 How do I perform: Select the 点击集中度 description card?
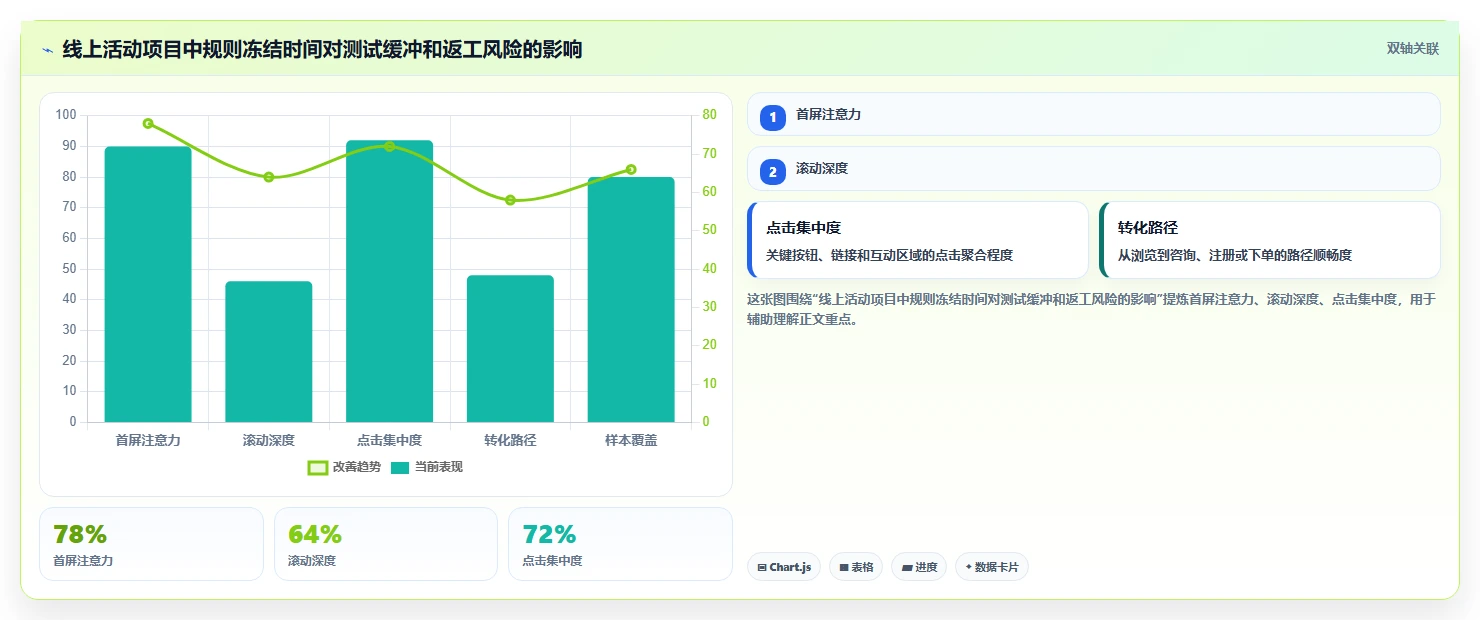[x=918, y=240]
